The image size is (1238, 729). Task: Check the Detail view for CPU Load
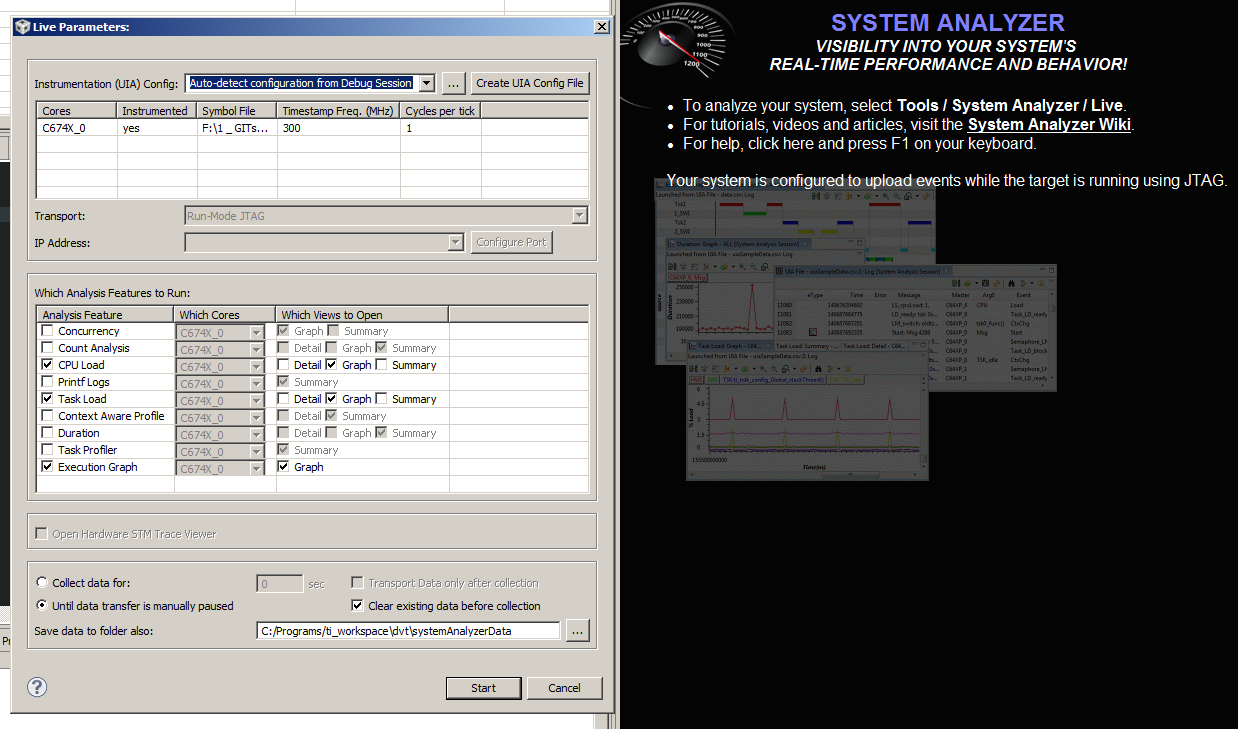[284, 365]
